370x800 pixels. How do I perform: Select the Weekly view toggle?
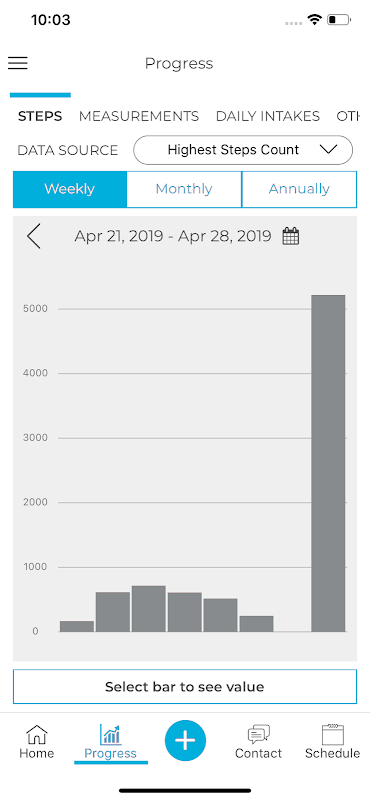69,189
